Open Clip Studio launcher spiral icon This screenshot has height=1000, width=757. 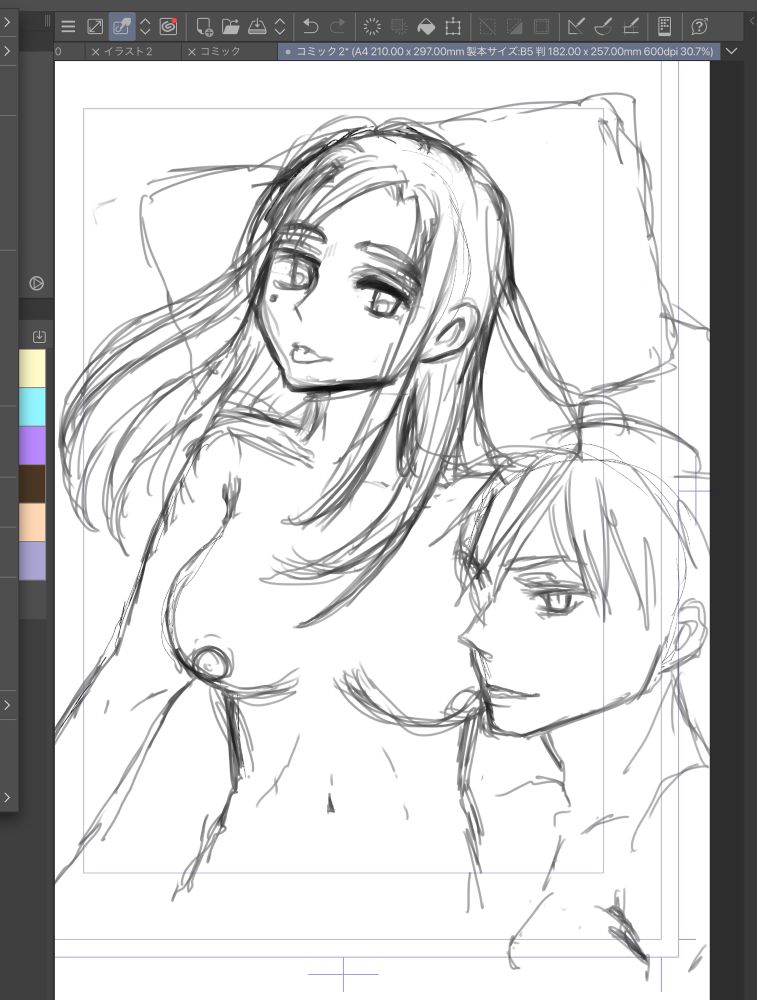[168, 27]
